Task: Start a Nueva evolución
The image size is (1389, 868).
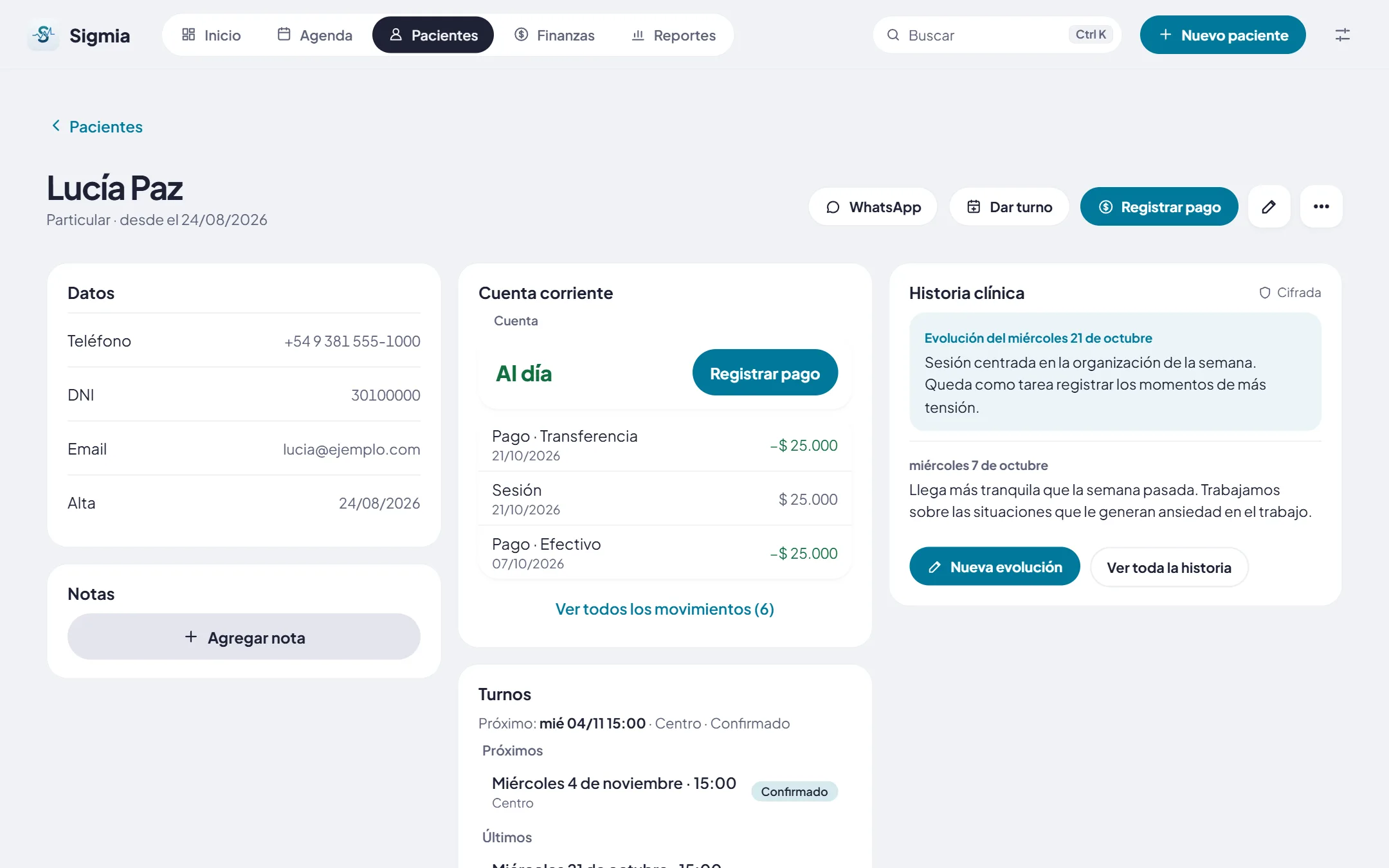Action: (x=994, y=566)
